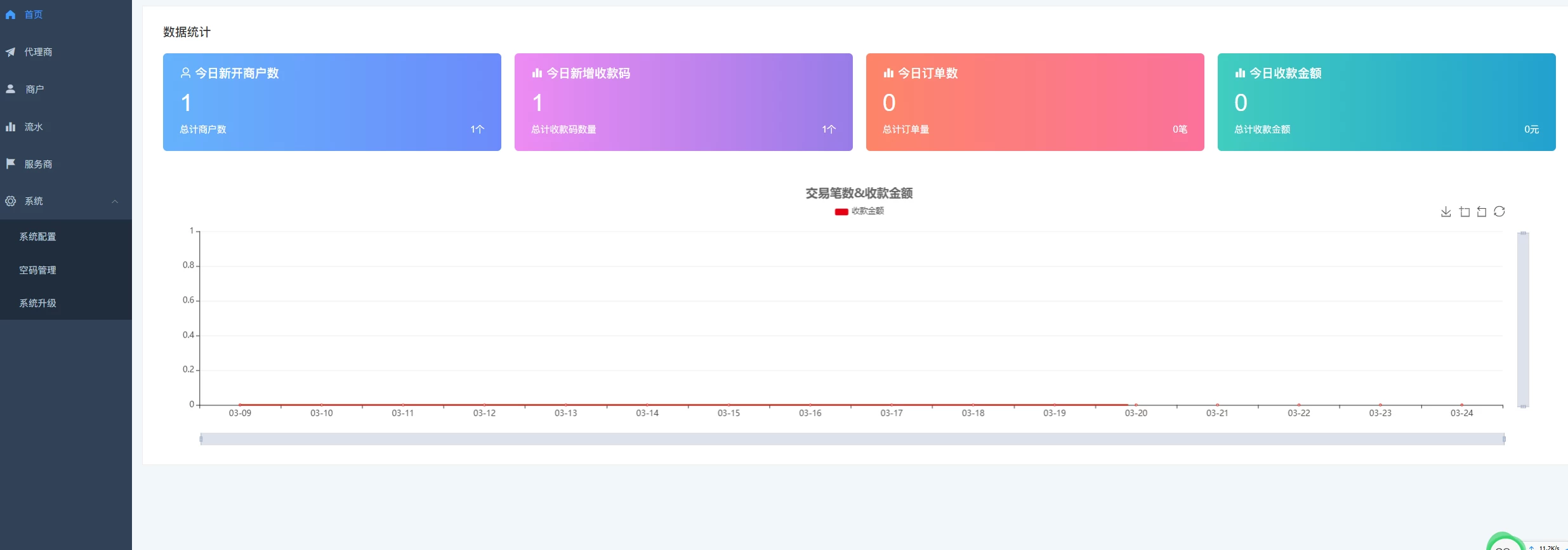Click the data point at 03-24
This screenshot has width=1568, height=550.
1461,405
